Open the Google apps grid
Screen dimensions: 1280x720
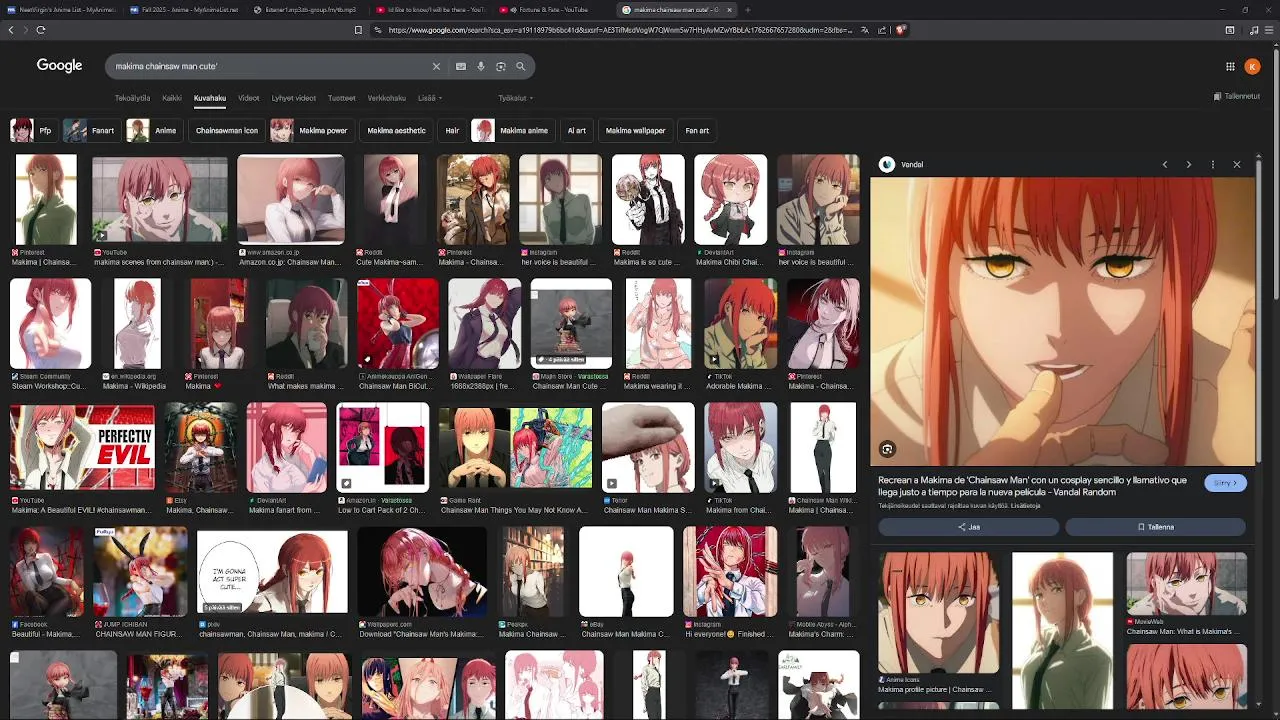(1230, 66)
